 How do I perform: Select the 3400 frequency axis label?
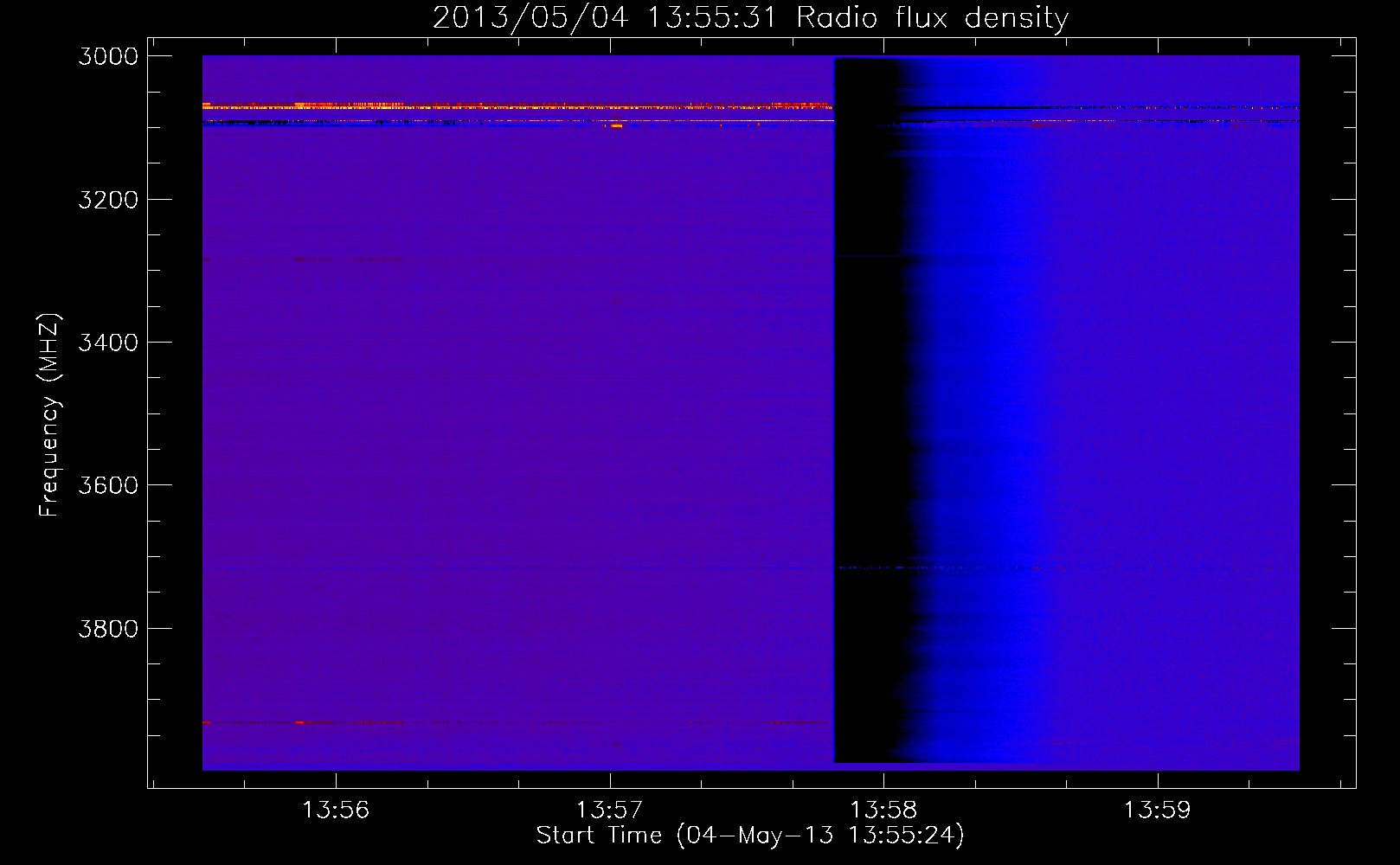tap(108, 343)
